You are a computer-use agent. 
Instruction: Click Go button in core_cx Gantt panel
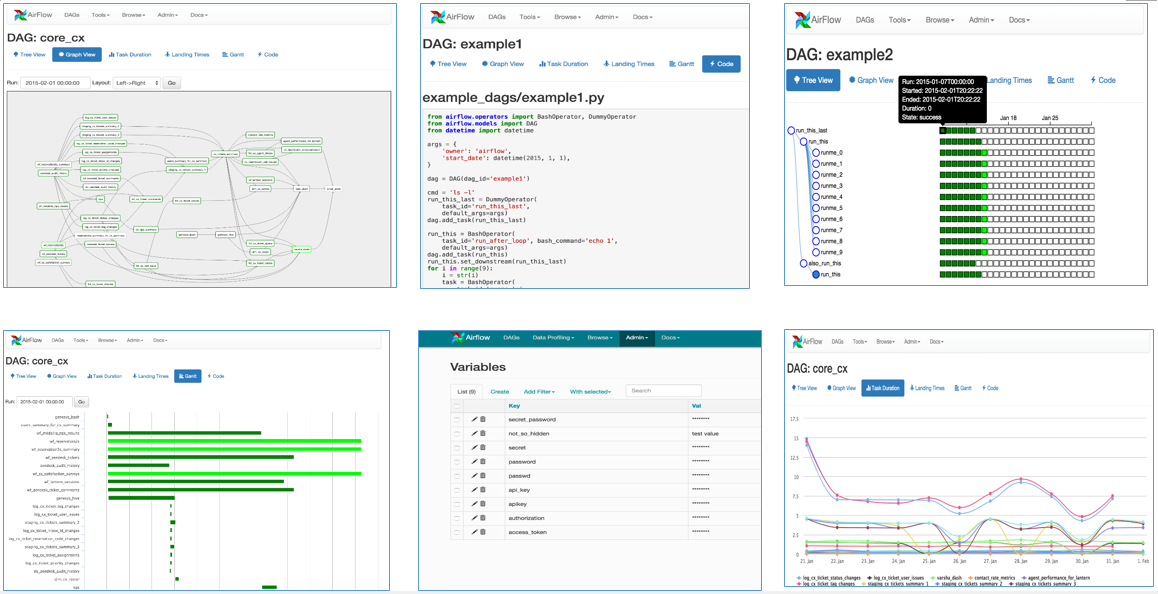click(82, 402)
